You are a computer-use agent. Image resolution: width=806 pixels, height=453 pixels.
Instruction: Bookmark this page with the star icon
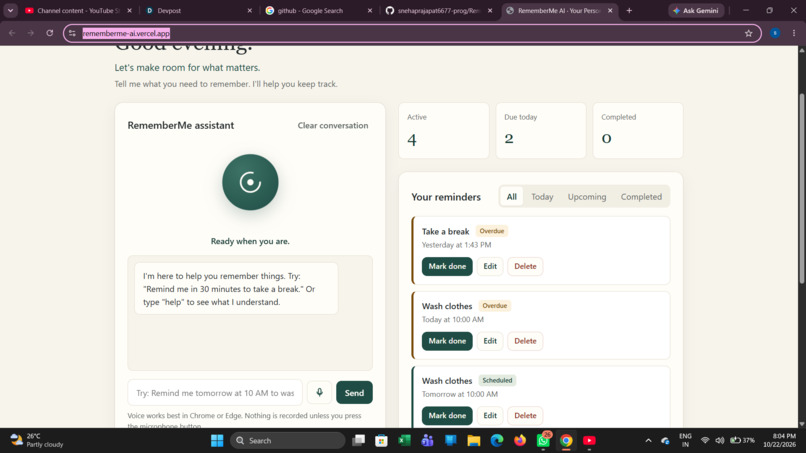tap(748, 33)
